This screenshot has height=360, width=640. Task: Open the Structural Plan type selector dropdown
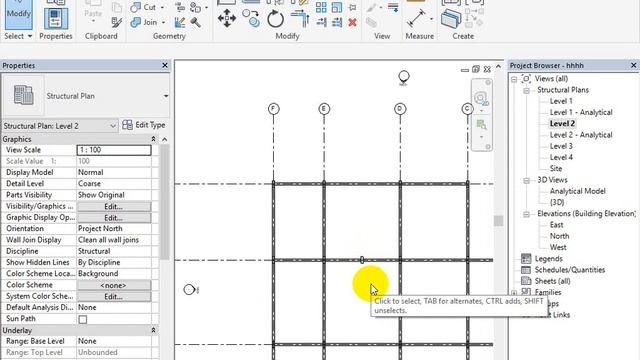(166, 96)
